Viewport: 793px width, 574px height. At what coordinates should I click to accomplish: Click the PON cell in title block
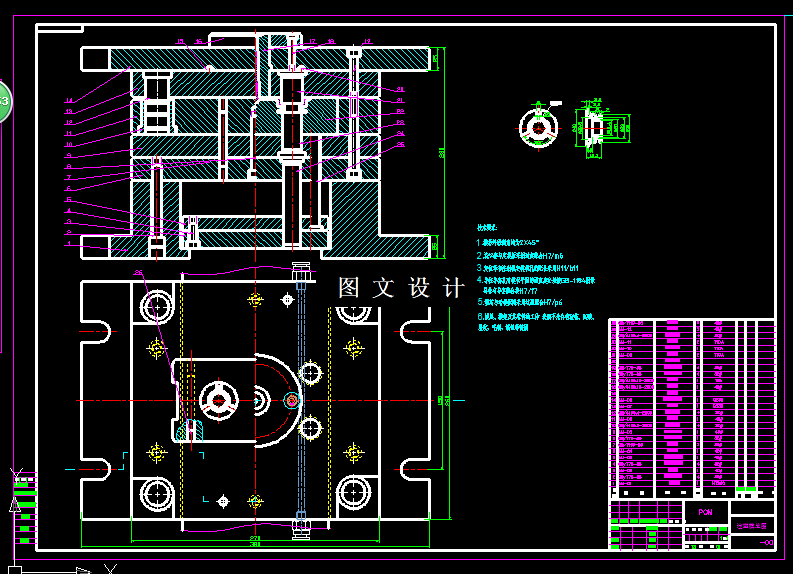tap(706, 512)
